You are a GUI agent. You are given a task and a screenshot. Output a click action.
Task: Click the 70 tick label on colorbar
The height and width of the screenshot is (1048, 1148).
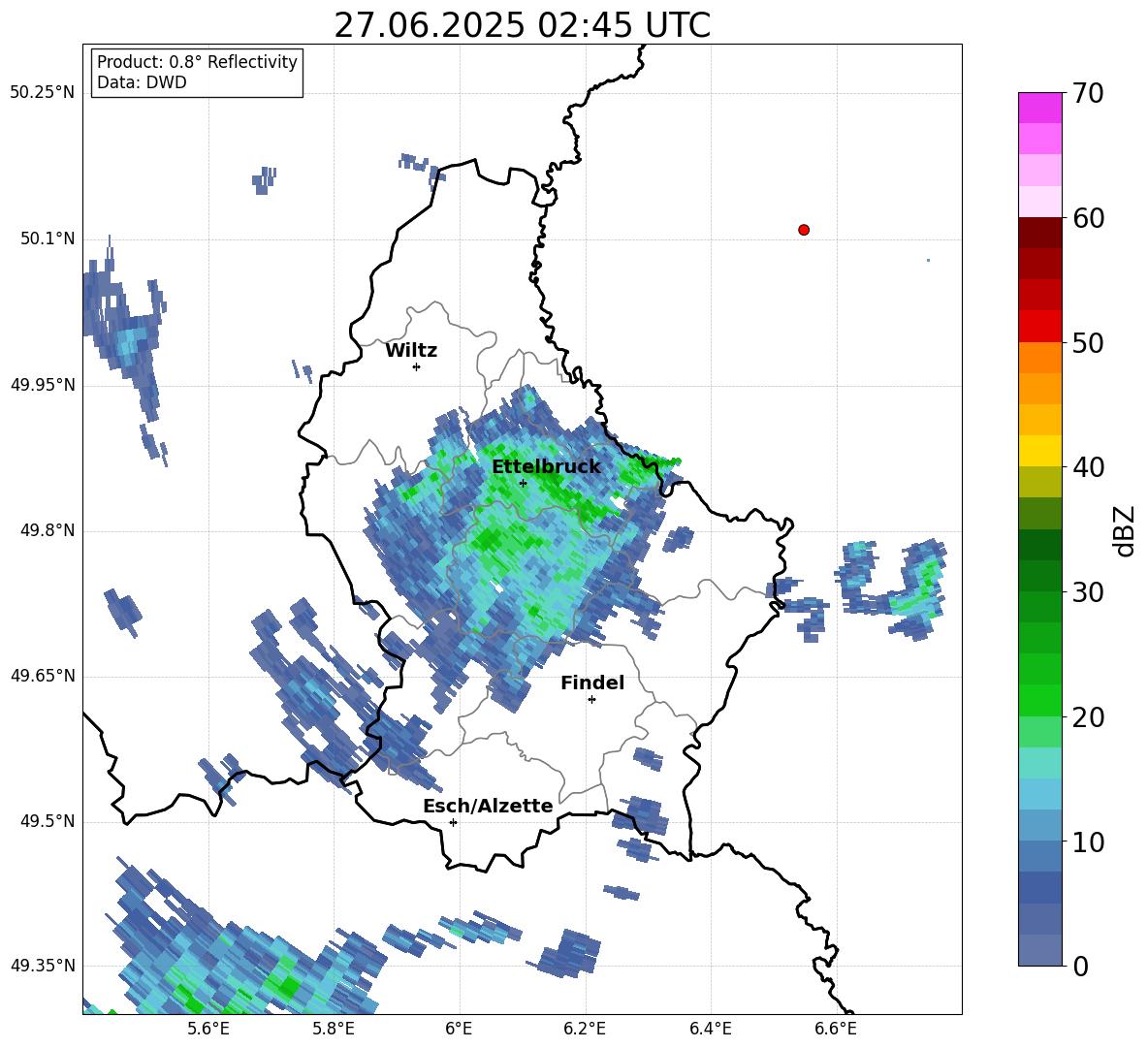tap(1088, 93)
